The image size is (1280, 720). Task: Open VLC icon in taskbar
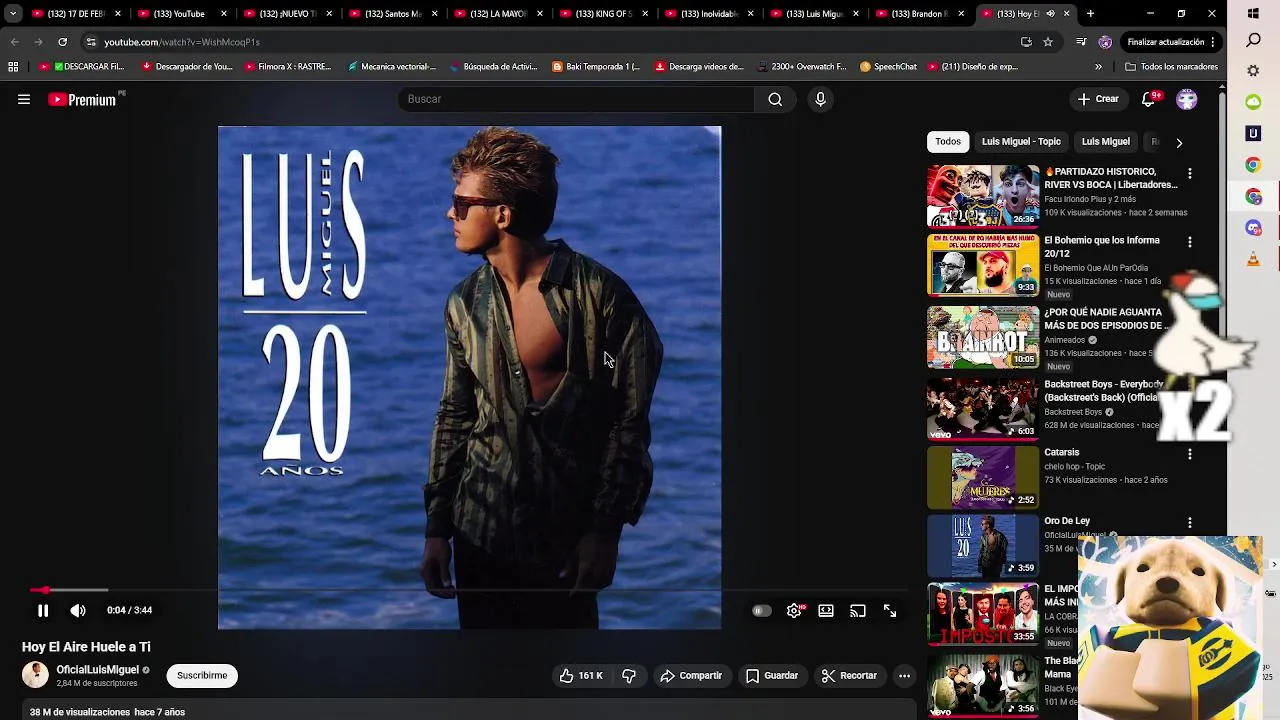pos(1254,259)
